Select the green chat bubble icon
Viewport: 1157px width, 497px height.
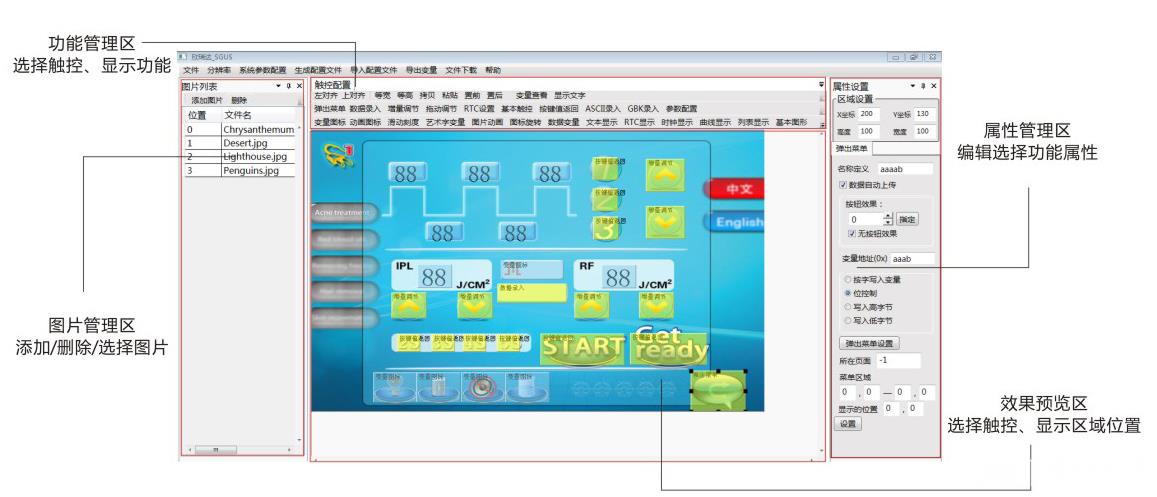click(720, 390)
